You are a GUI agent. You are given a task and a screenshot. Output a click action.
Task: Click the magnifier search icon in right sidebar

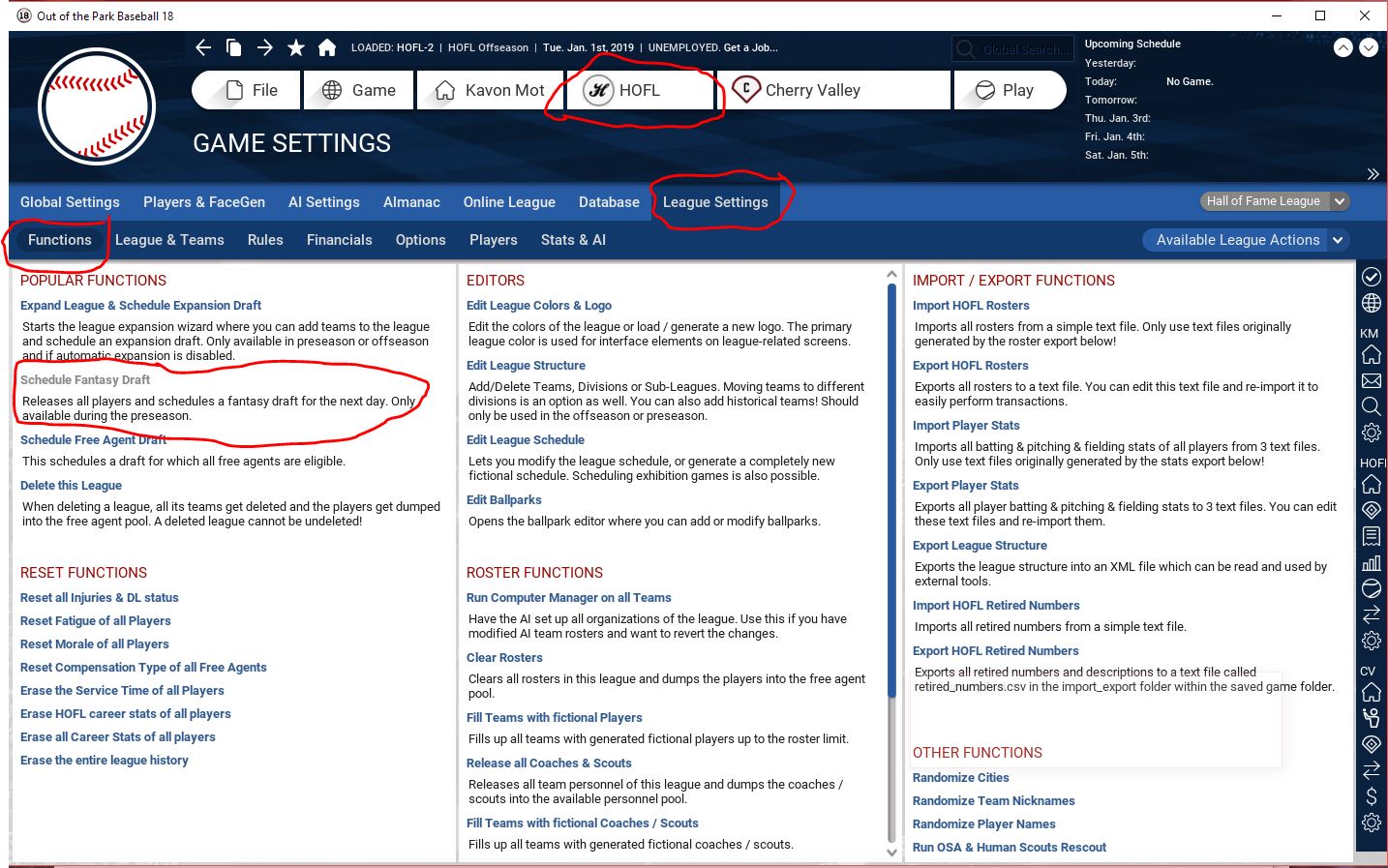coord(1371,406)
